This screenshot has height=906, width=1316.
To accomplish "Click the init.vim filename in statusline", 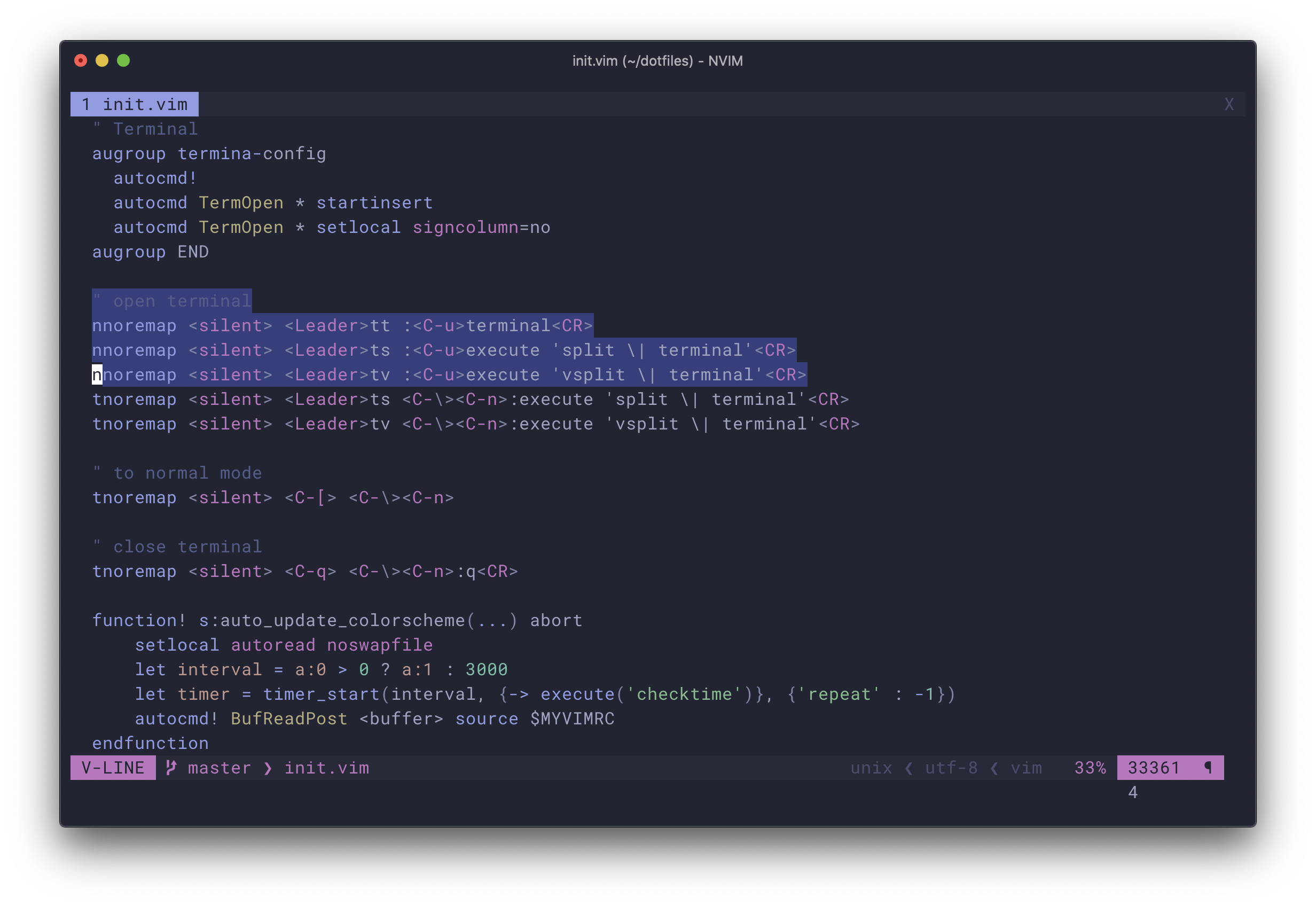I will click(x=326, y=768).
